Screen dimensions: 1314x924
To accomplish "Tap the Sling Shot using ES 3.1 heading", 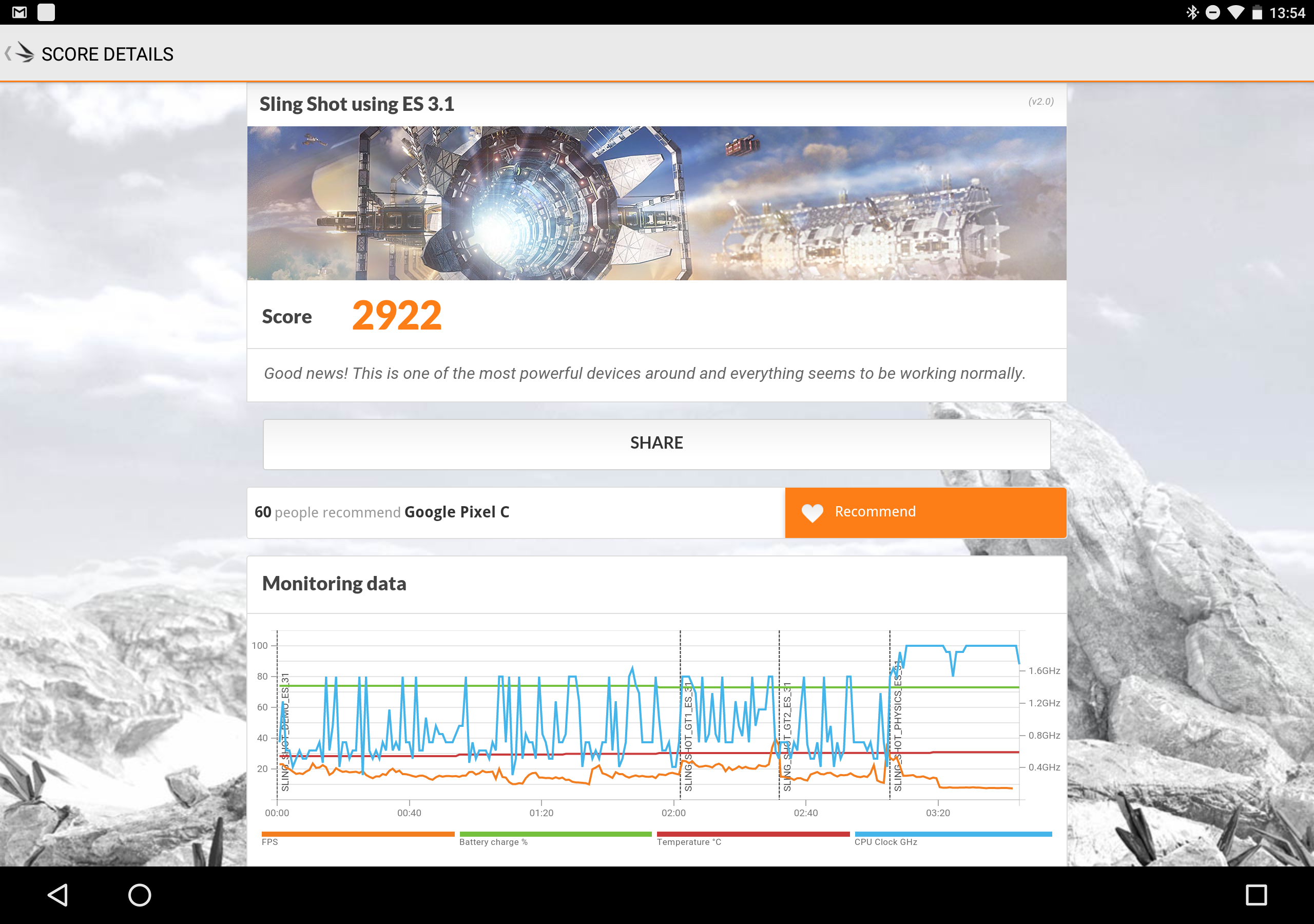I will tap(357, 104).
